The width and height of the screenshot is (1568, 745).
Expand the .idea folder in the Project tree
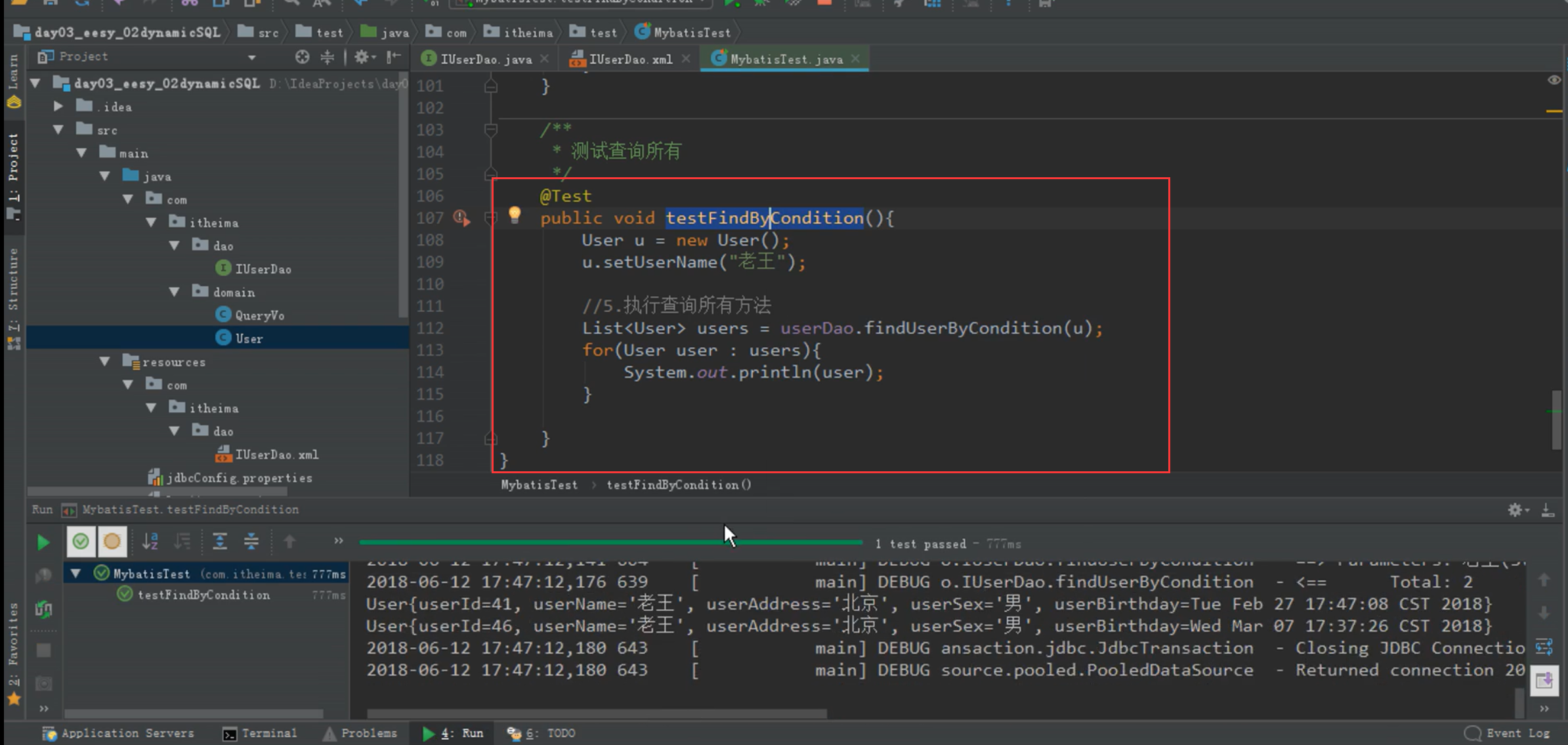click(x=58, y=106)
